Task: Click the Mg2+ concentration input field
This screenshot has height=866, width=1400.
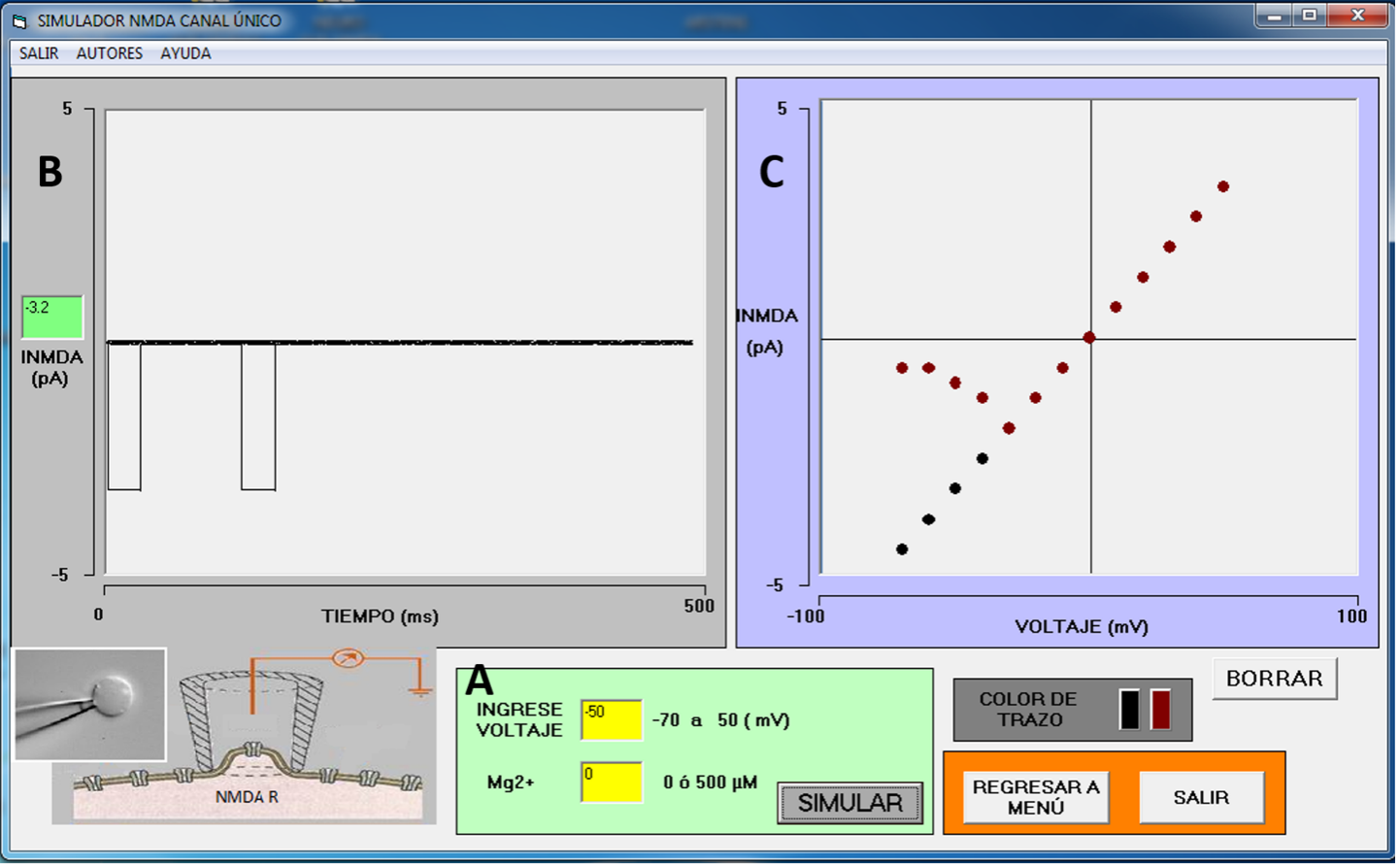Action: [x=611, y=783]
